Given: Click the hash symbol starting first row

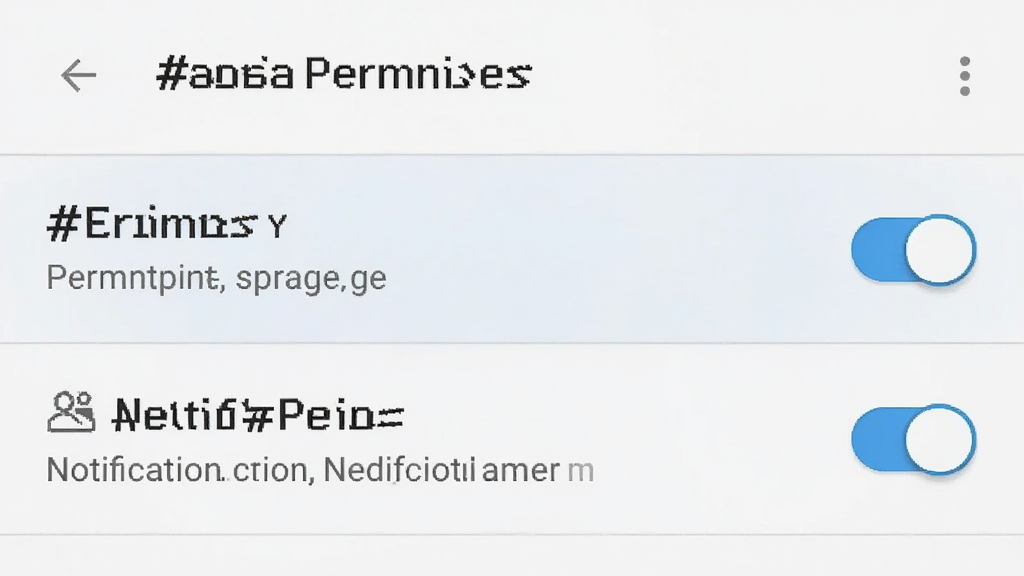Looking at the screenshot, I should [63, 223].
